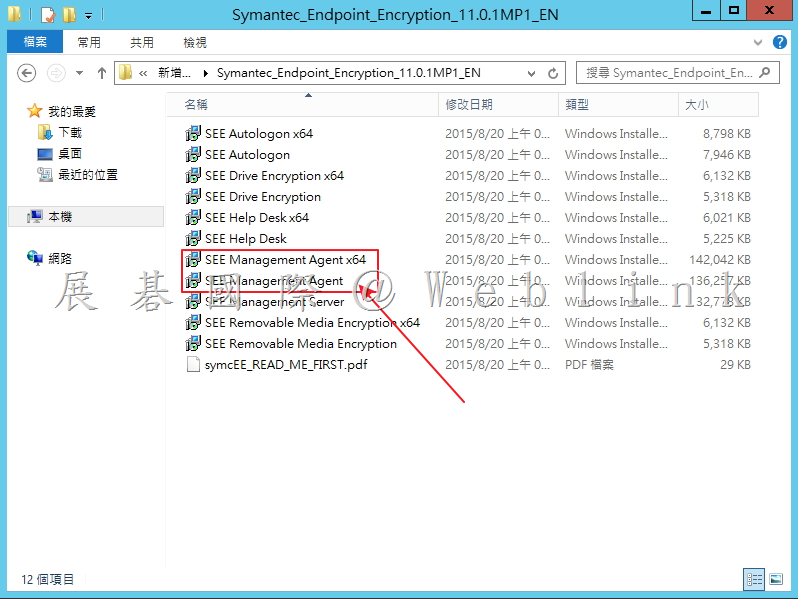Open hidden breadcrumb path chevrons «
This screenshot has width=798, height=599.
[143, 73]
